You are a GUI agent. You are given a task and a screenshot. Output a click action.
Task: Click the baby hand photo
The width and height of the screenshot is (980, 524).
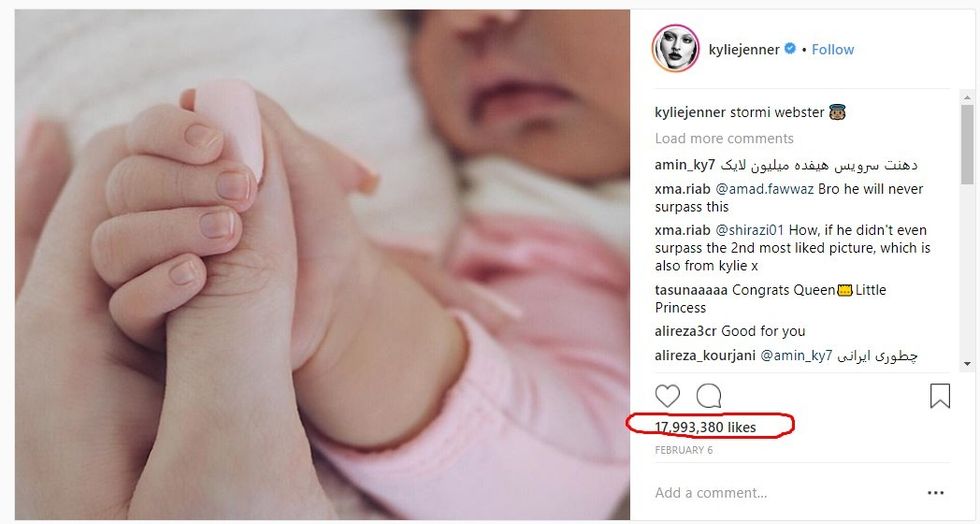322,265
